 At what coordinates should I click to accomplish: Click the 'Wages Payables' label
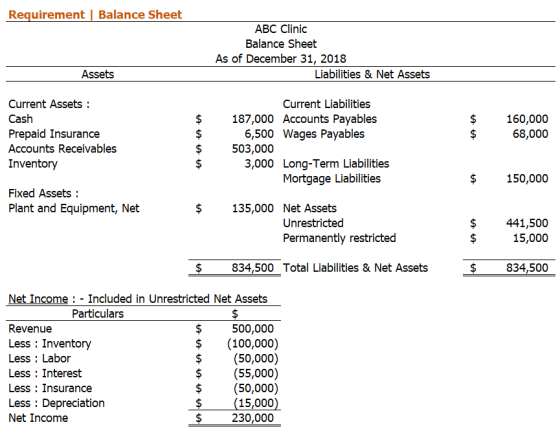(324, 134)
